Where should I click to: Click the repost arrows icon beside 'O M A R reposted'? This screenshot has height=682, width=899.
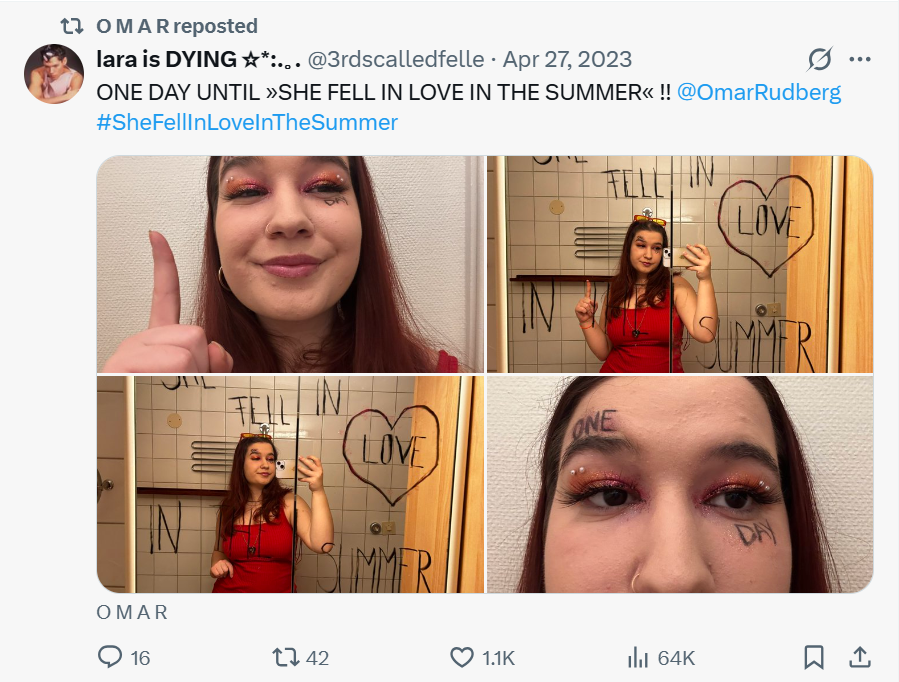72,26
